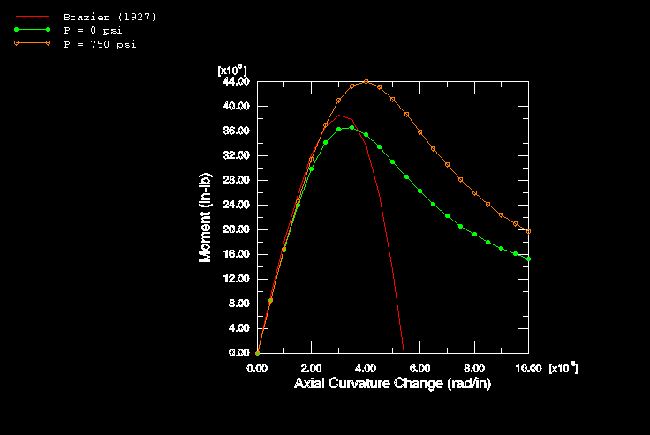This screenshot has height=435, width=650.
Task: Click the green data point at the origin
Action: (257, 353)
